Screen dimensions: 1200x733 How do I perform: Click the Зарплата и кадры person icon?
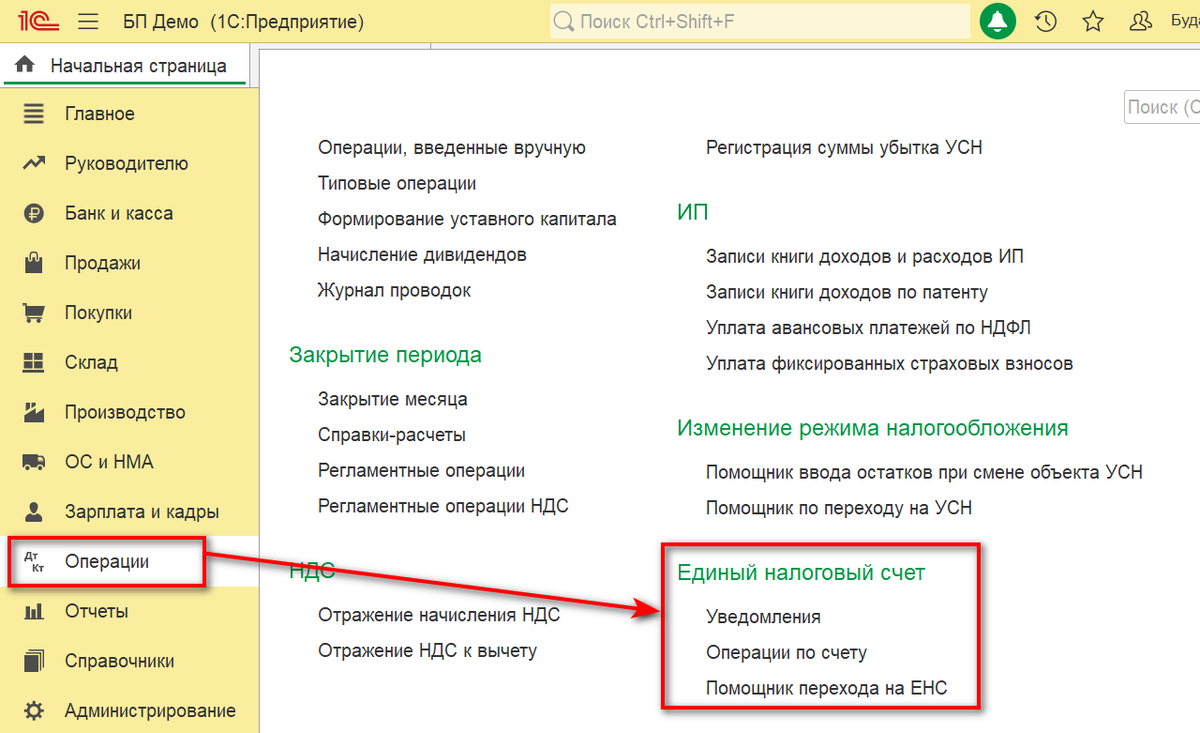34,511
